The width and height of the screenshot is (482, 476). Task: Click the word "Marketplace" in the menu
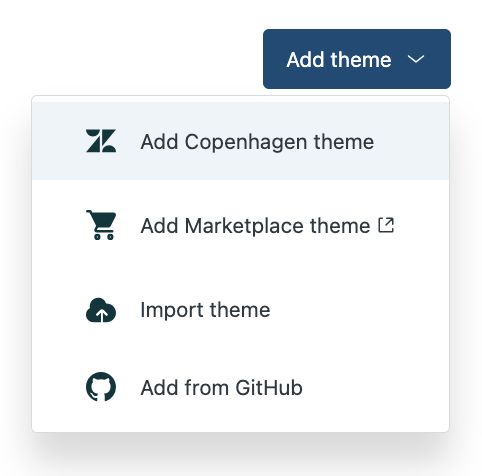point(244,226)
